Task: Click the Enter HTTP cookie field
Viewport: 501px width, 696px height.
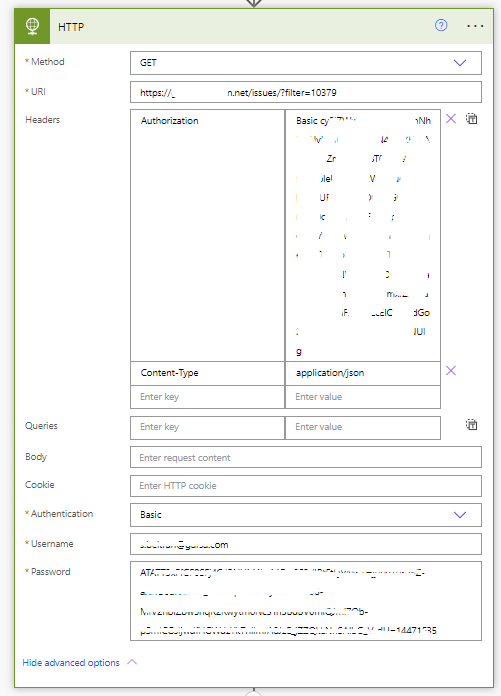Action: (x=306, y=486)
